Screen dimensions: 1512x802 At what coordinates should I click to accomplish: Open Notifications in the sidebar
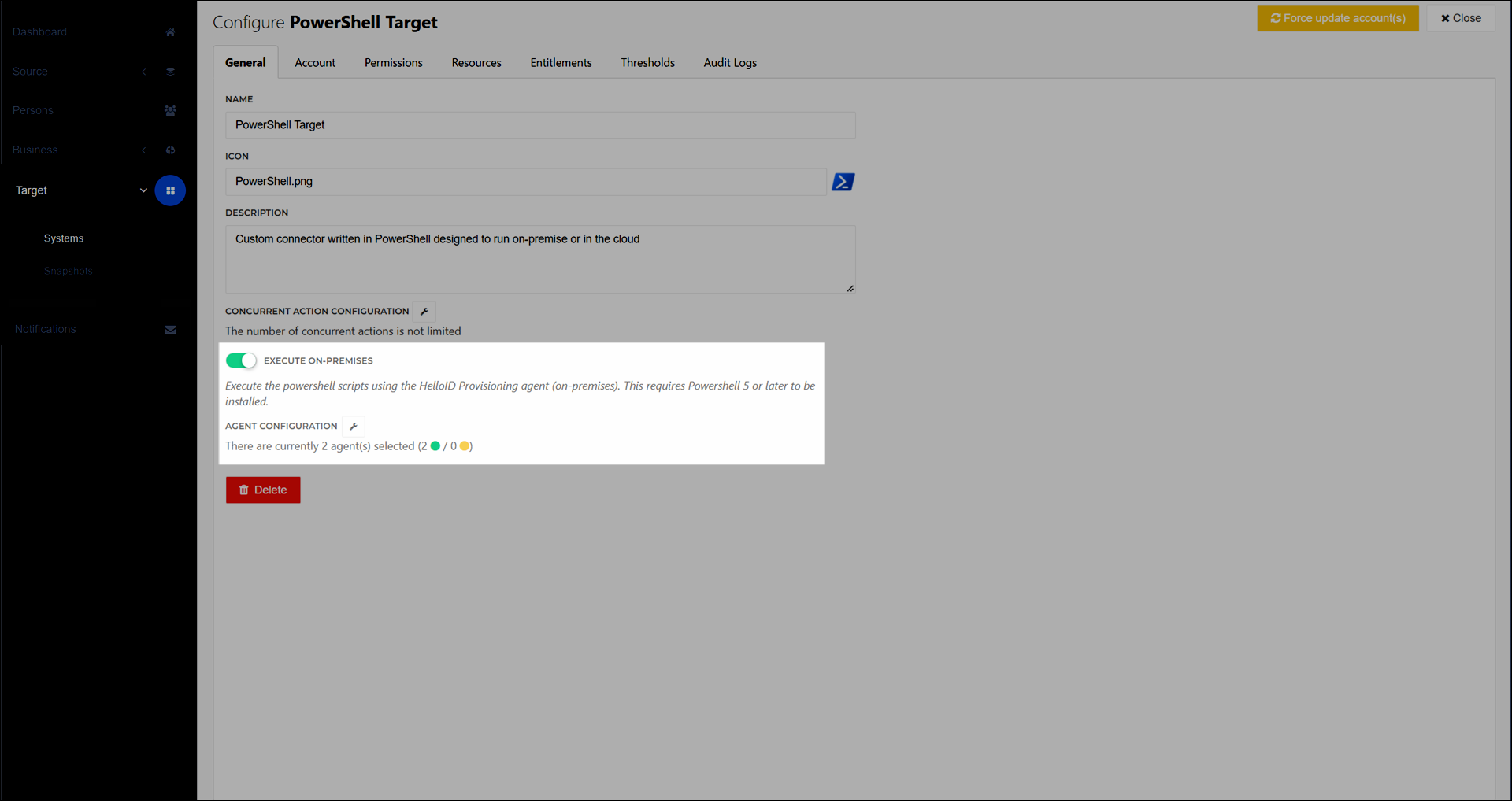coord(46,330)
